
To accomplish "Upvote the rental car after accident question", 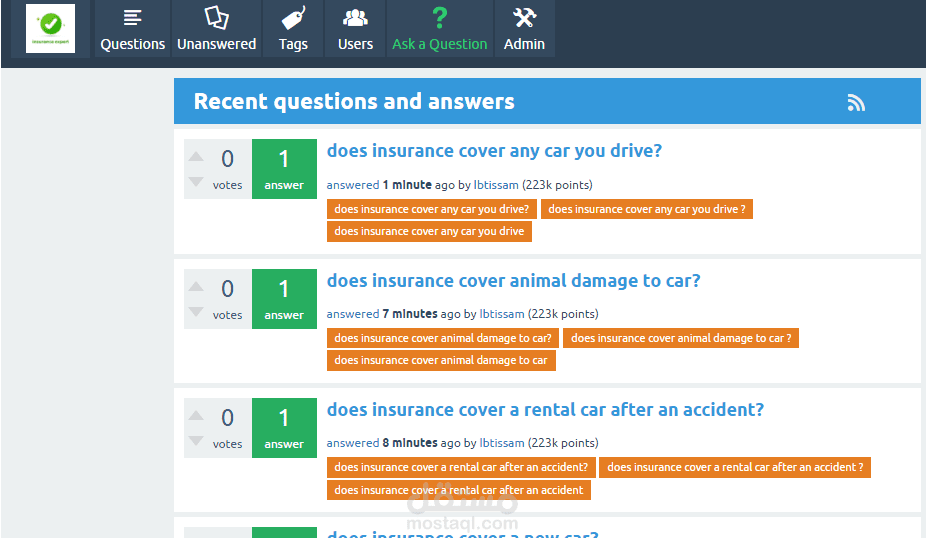I will (x=196, y=415).
